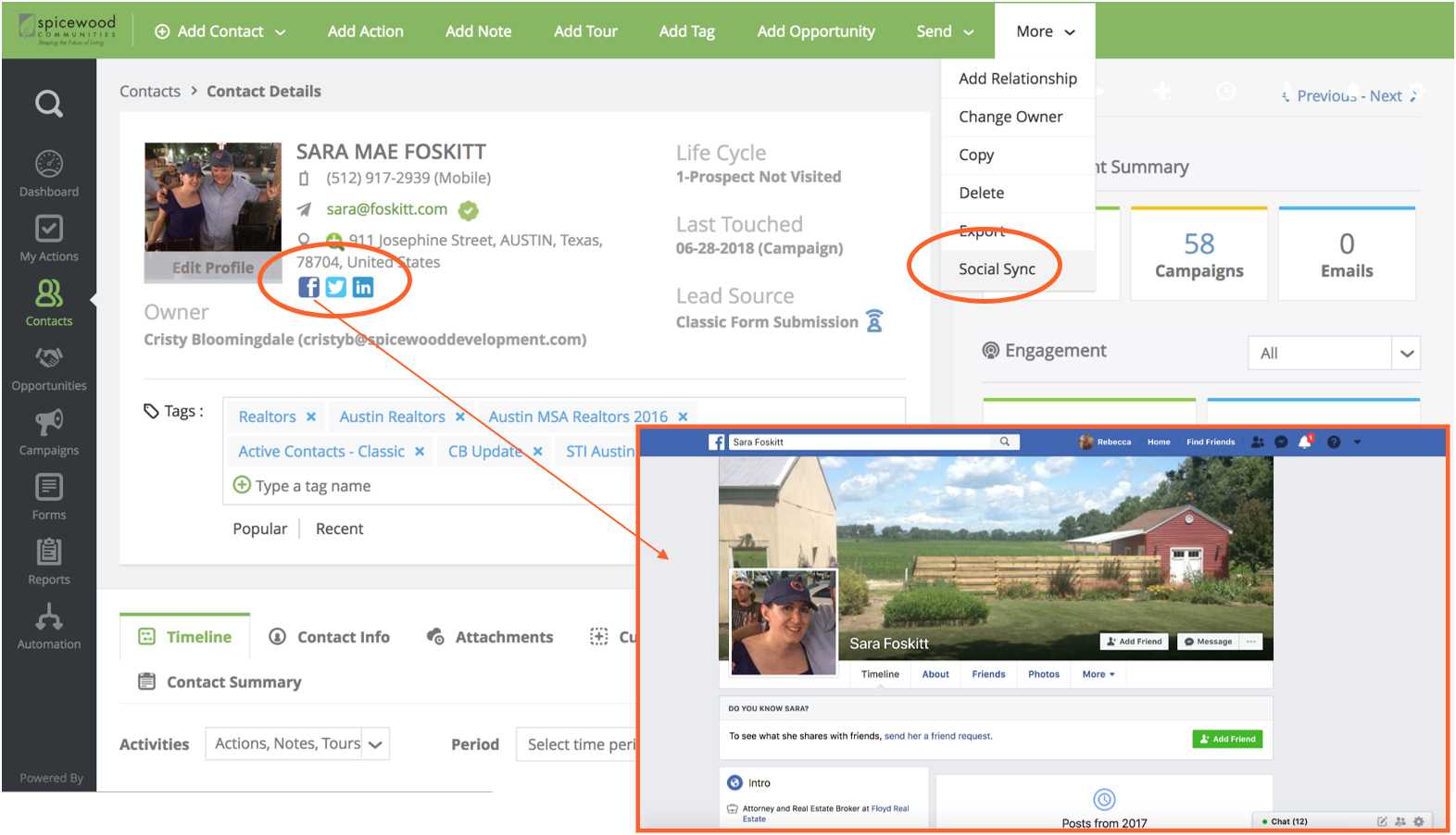Switch to the Attachments tab

pos(490,637)
